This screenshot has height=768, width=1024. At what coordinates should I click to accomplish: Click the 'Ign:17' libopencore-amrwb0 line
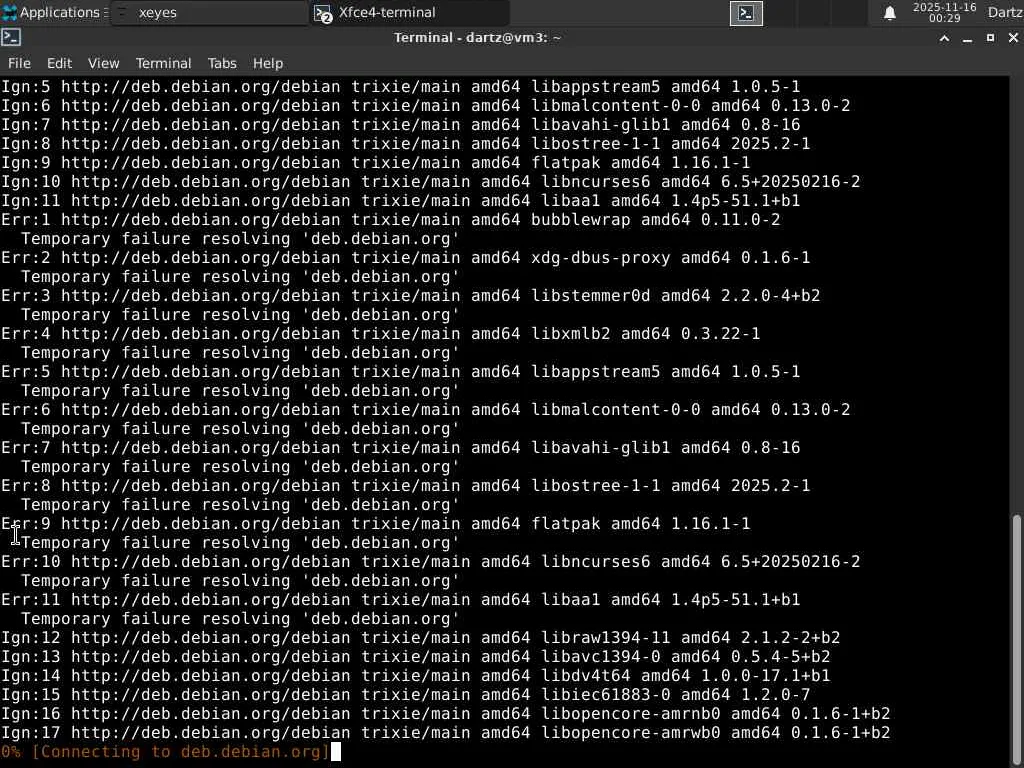tap(446, 732)
